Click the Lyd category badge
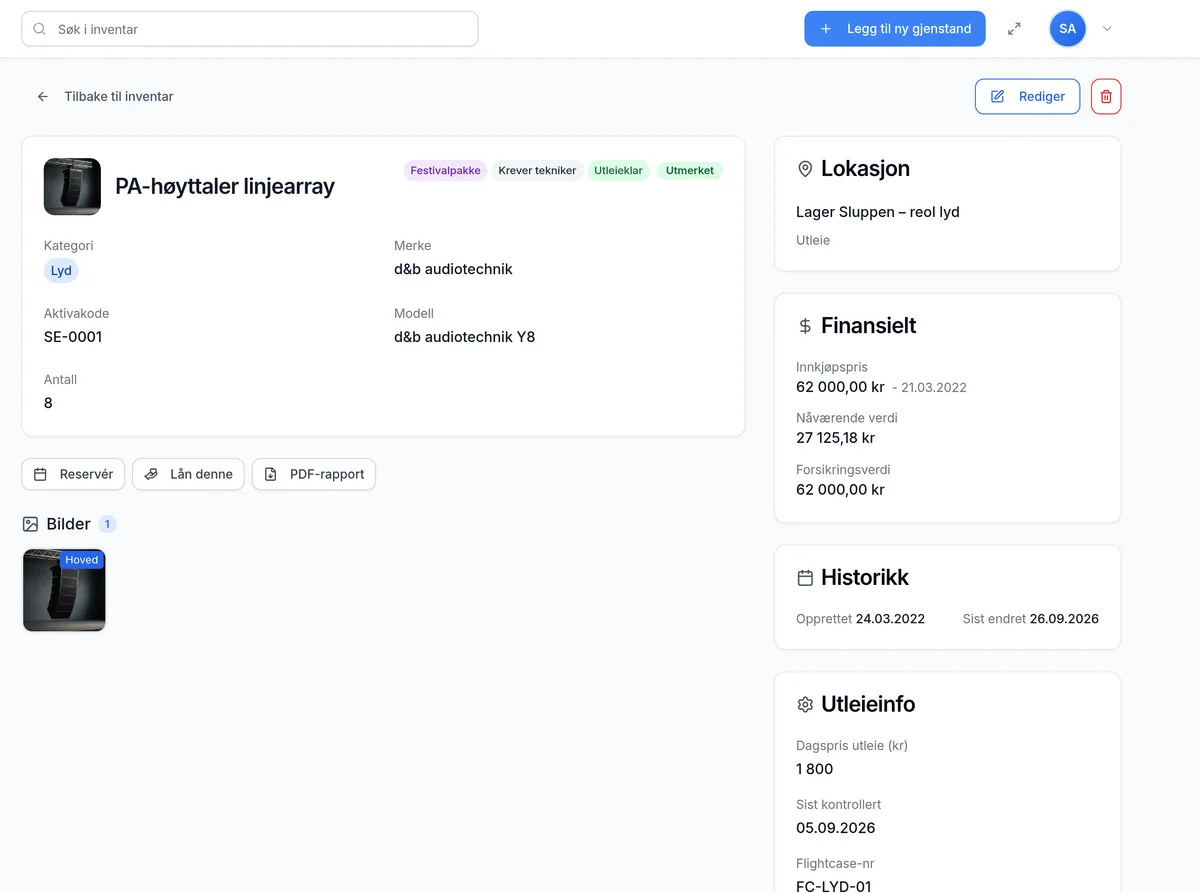This screenshot has width=1200, height=893. [x=61, y=270]
